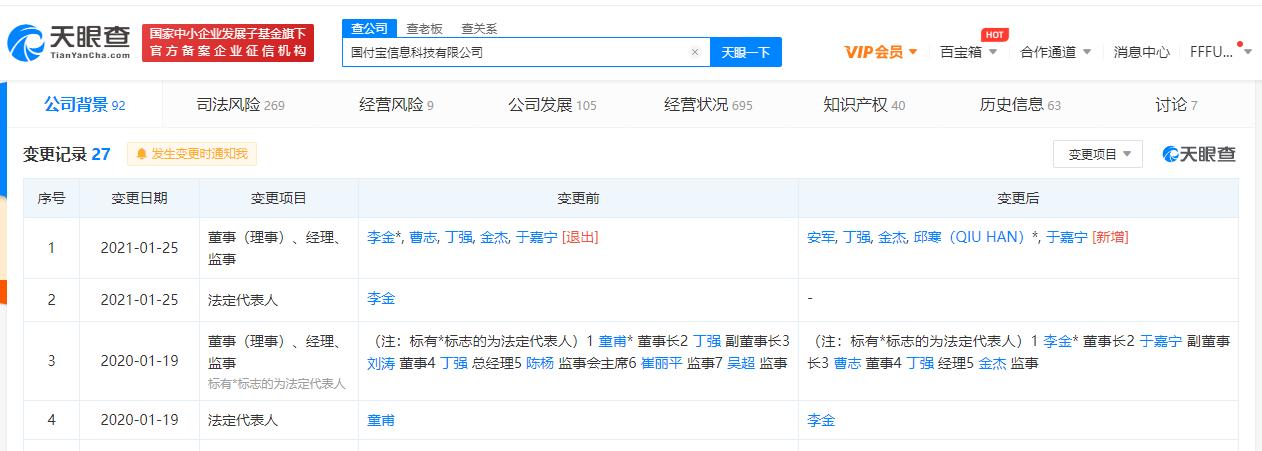The width and height of the screenshot is (1262, 451).
Task: Open 李金 link in row 4 变更后
Action: pyautogui.click(x=821, y=420)
